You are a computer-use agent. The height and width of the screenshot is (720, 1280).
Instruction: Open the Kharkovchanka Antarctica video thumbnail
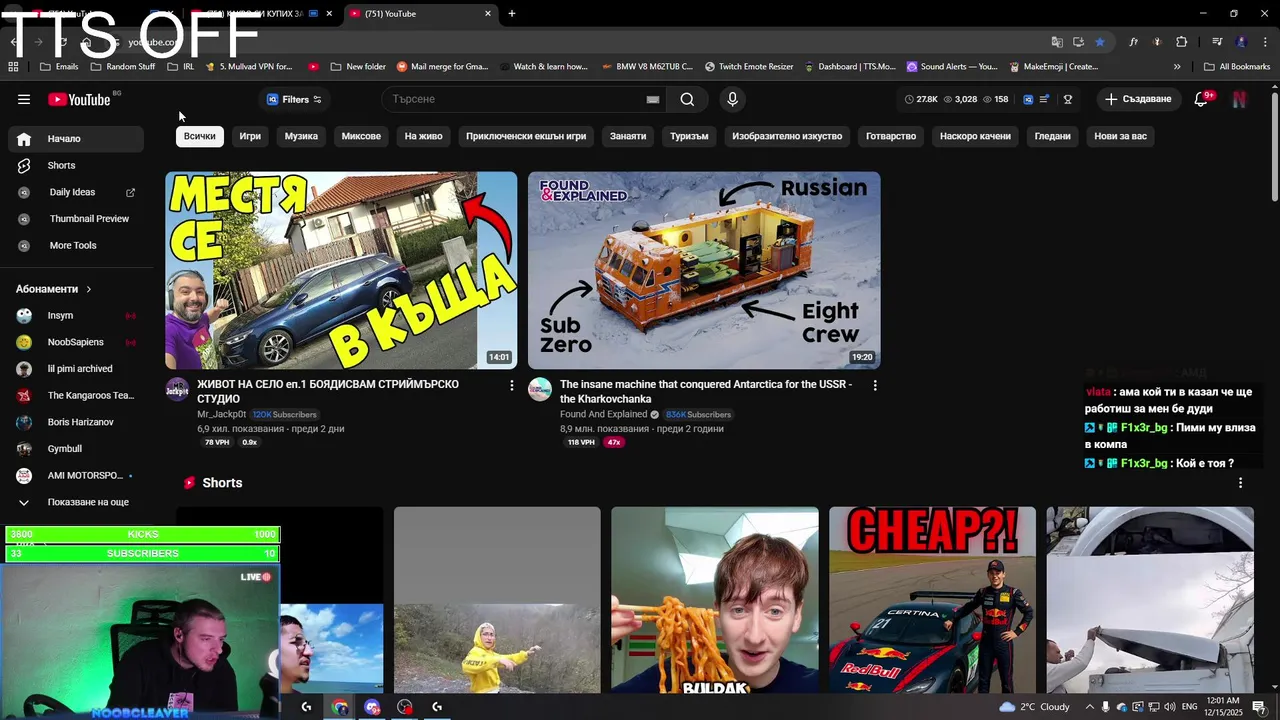704,270
